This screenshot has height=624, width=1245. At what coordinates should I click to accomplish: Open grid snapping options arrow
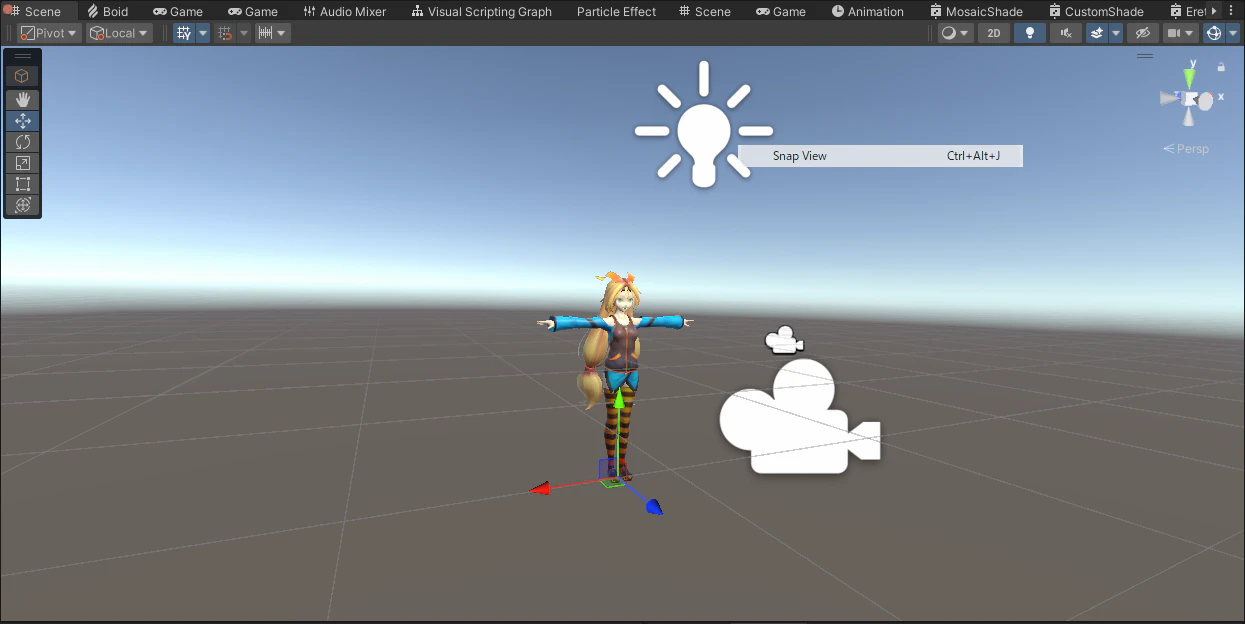coord(244,33)
